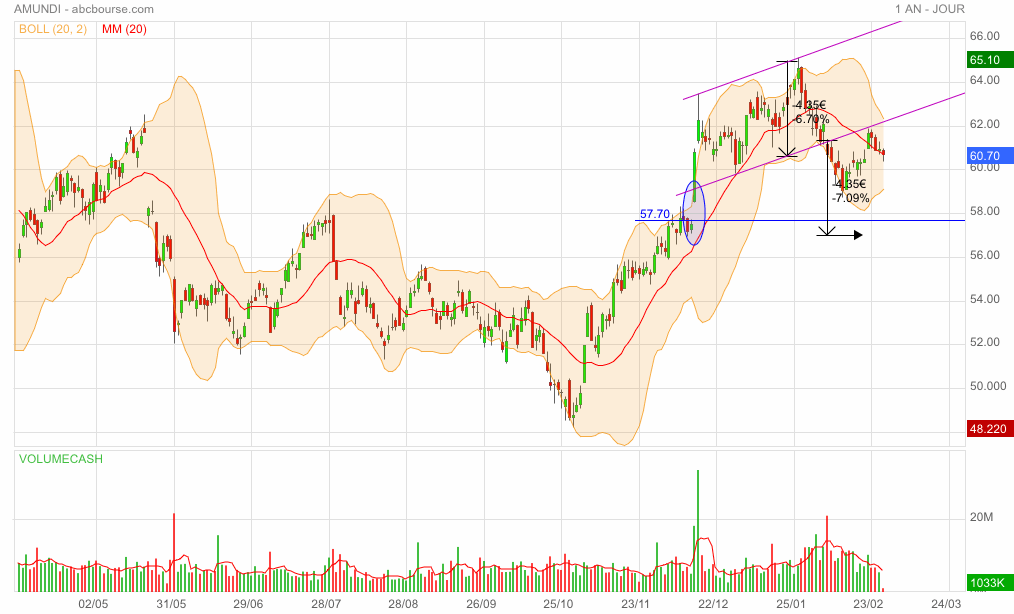
Task: Click the 24/03 date axis label
Action: [946, 604]
